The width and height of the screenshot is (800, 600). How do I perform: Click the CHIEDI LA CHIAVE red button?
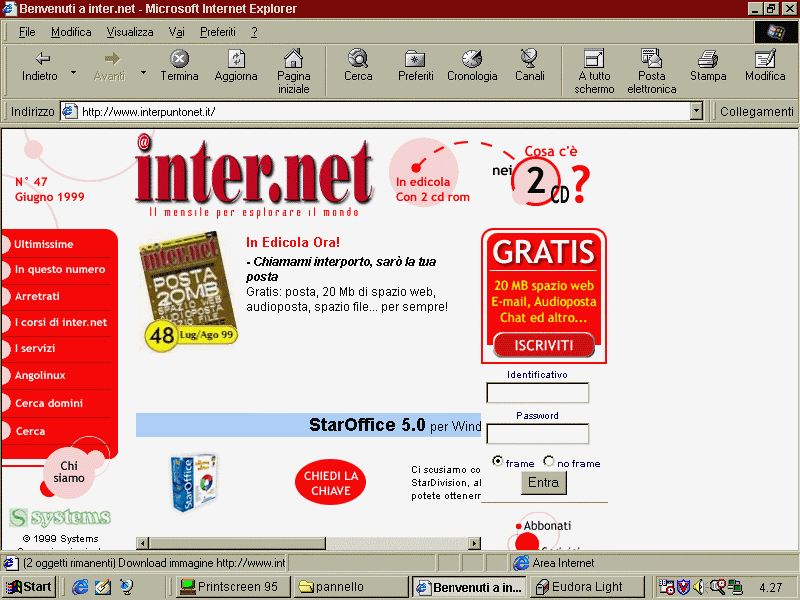(x=331, y=483)
